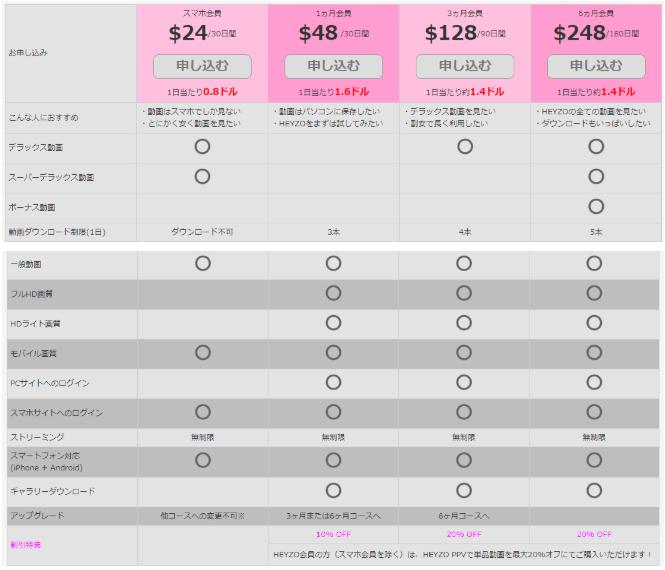Click モバイル画質 circle in スマホ会員 column
Image resolution: width=665 pixels, height=570 pixels.
click(x=202, y=352)
